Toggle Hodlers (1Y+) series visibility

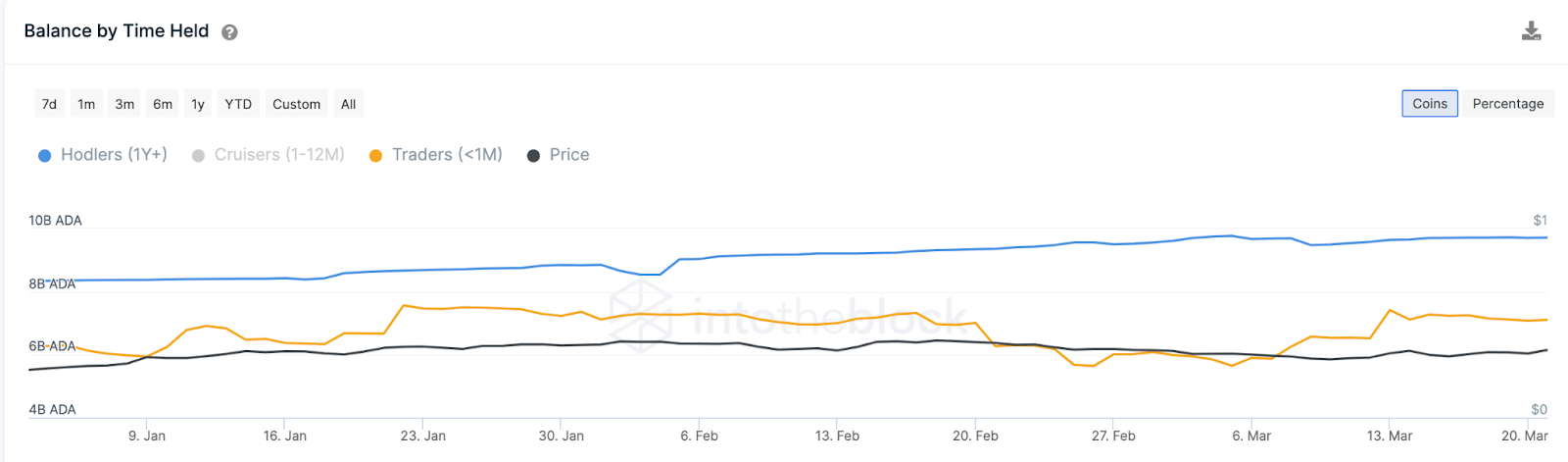coord(114,155)
